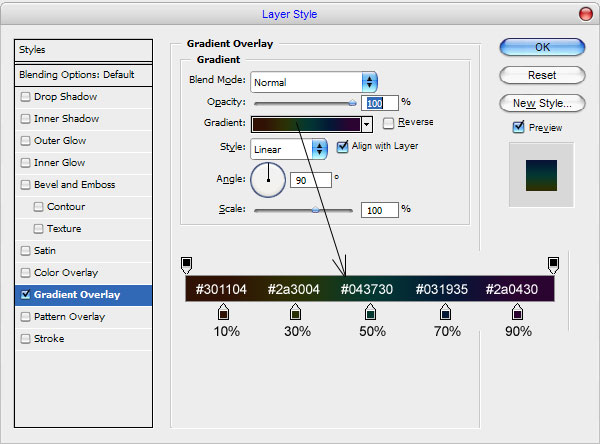The width and height of the screenshot is (600, 444).
Task: Enable the Inner Shadow checkbox
Action: pyautogui.click(x=25, y=119)
